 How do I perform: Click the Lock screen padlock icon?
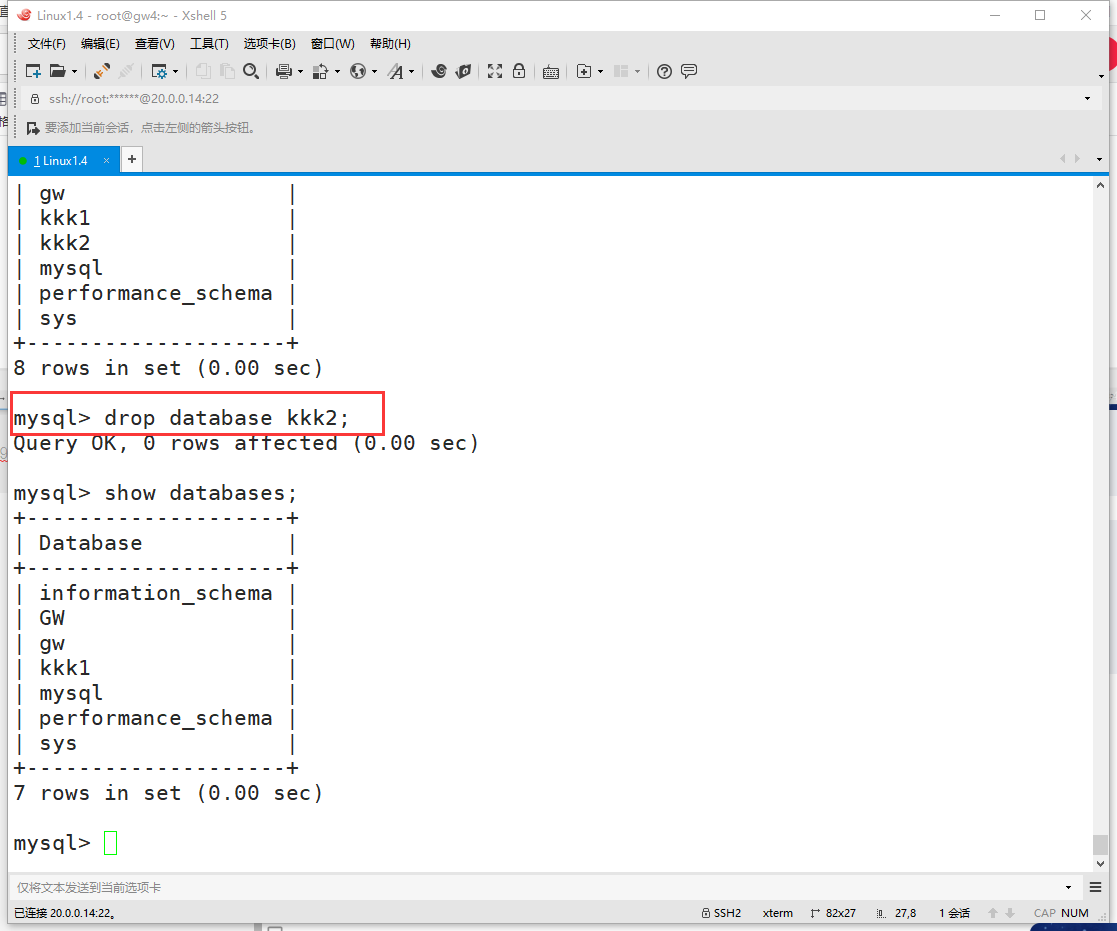tap(519, 71)
